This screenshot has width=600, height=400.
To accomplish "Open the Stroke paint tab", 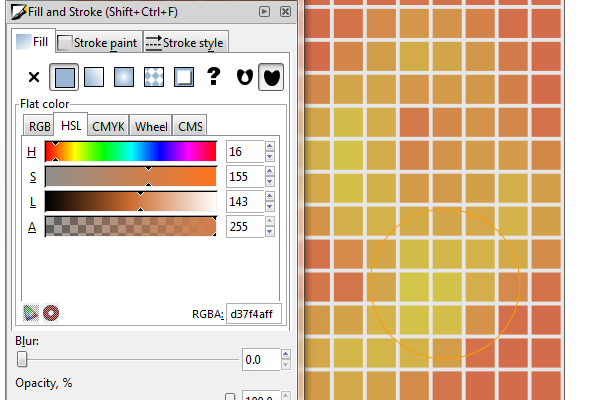I will pos(99,42).
